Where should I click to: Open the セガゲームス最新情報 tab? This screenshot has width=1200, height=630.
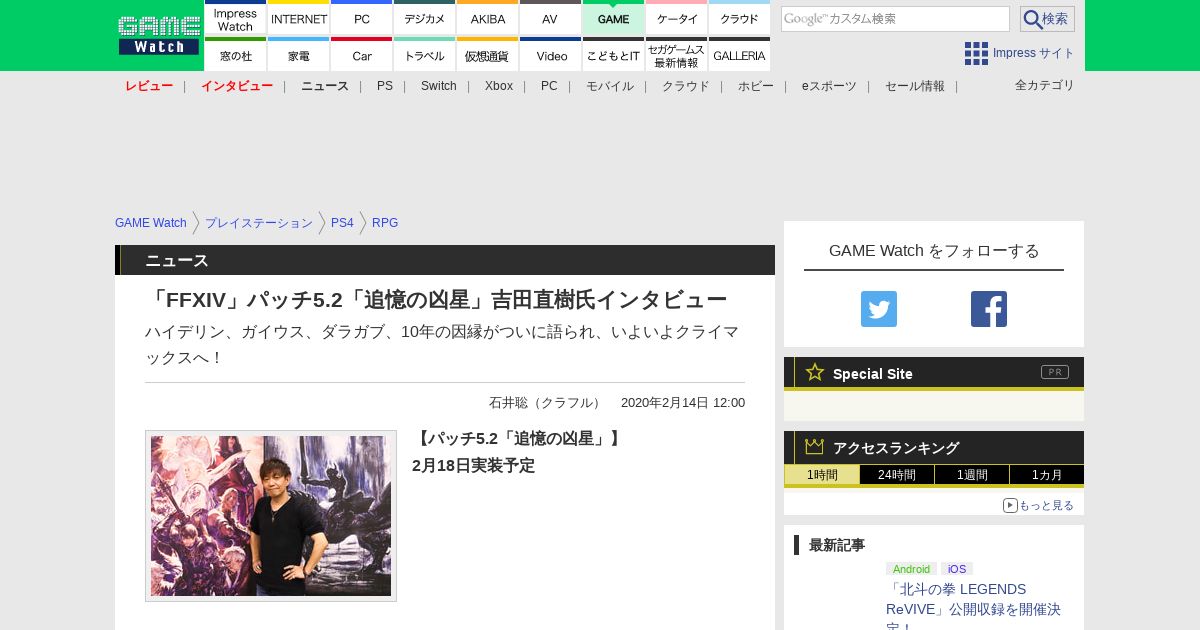pyautogui.click(x=677, y=54)
